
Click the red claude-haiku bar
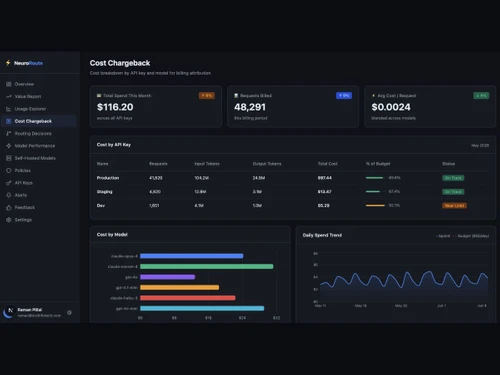[x=188, y=298]
